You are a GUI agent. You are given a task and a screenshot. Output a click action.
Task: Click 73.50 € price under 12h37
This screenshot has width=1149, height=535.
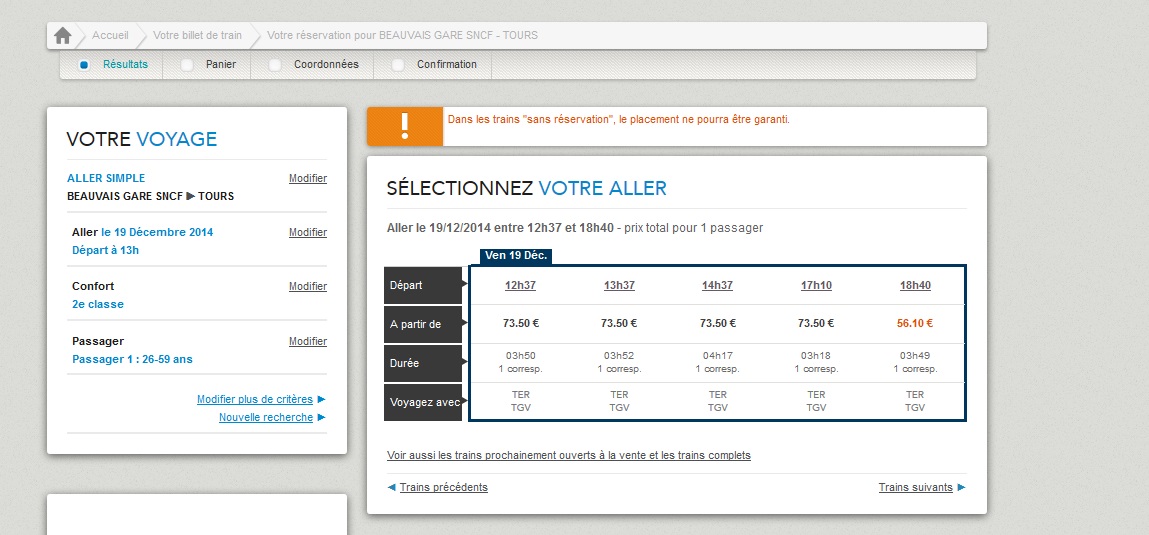tap(520, 323)
